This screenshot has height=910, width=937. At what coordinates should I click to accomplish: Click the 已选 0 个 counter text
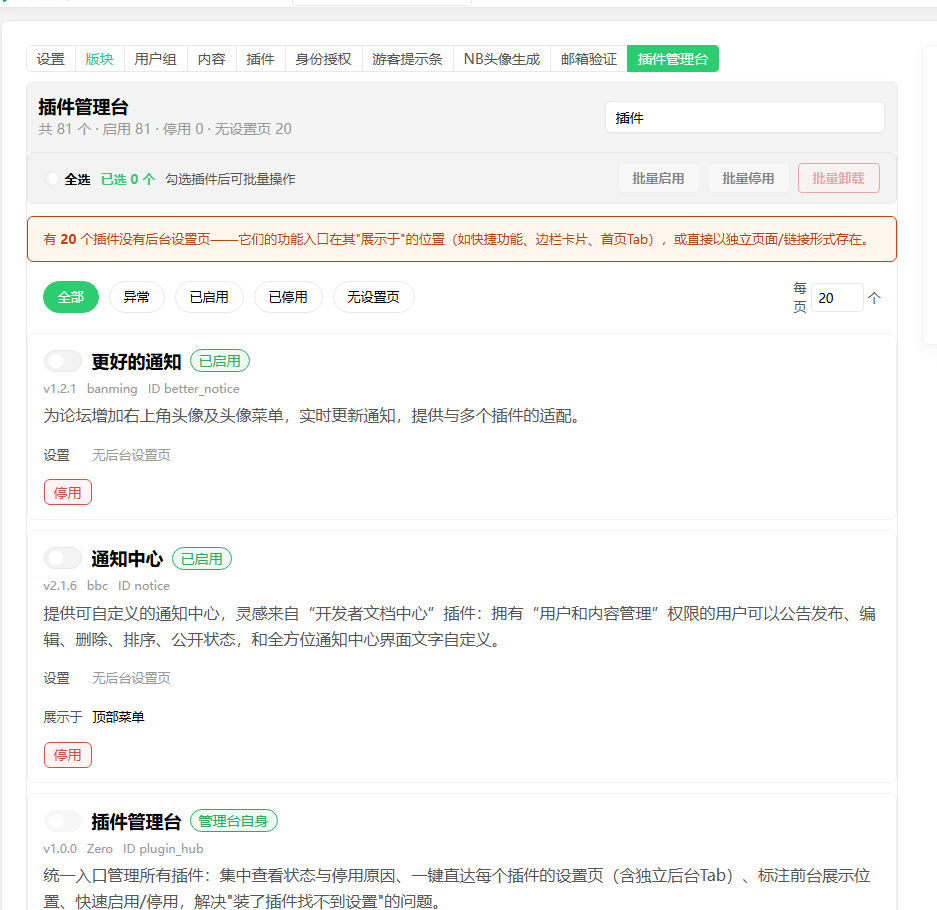click(x=128, y=179)
